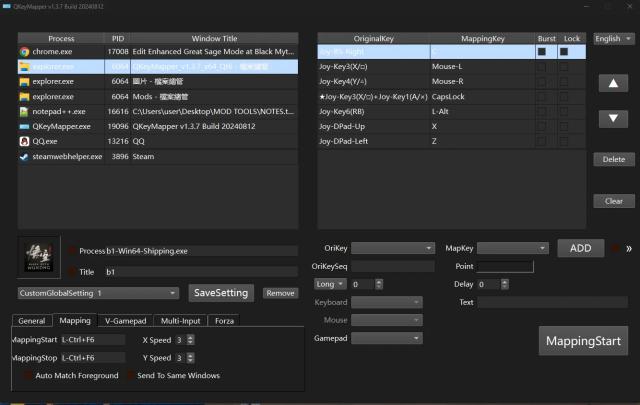Click the steamwebhelper.exe Steam icon
This screenshot has height=405, width=640.
coord(24,156)
